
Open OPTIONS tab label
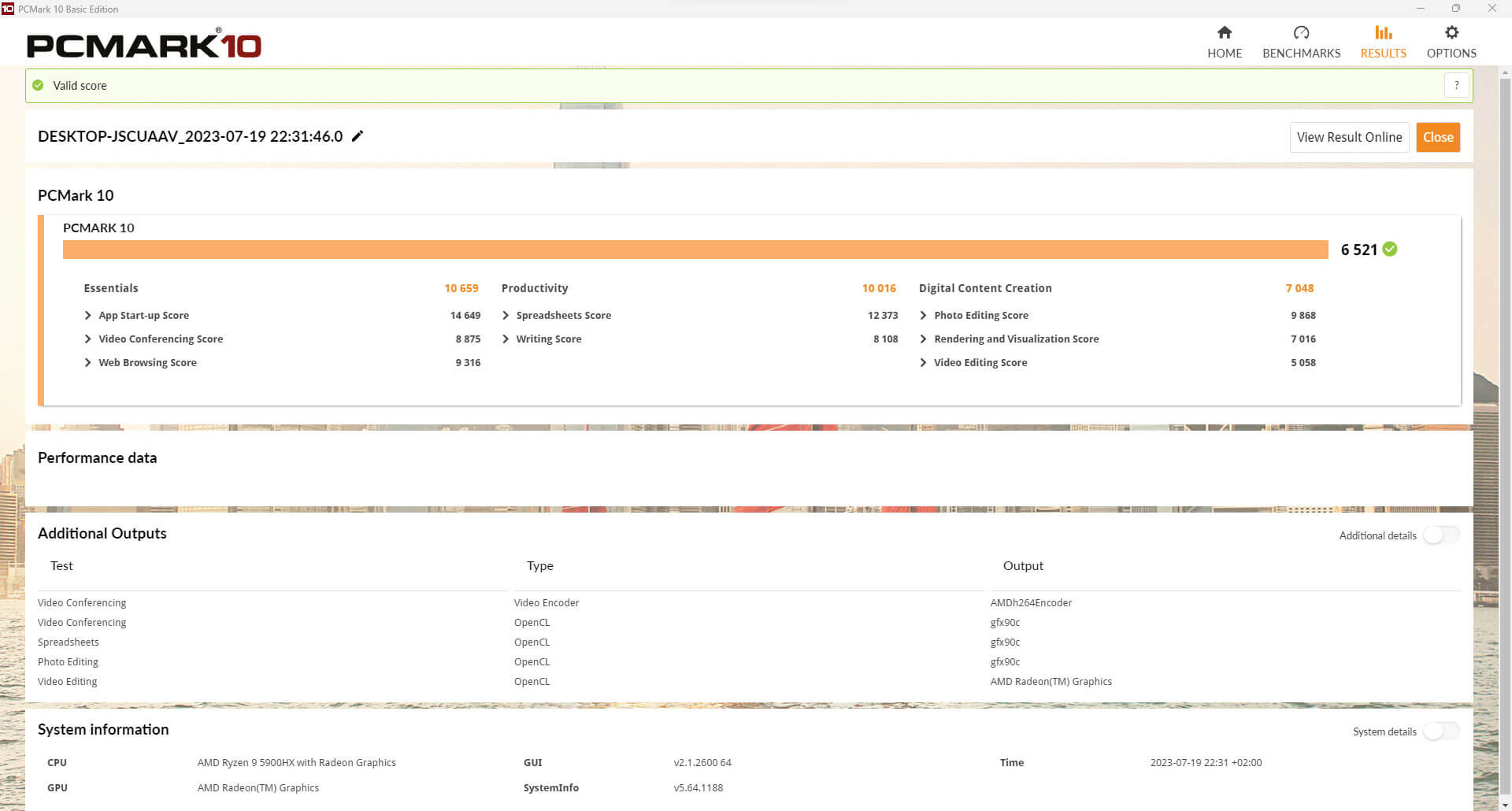pos(1451,53)
